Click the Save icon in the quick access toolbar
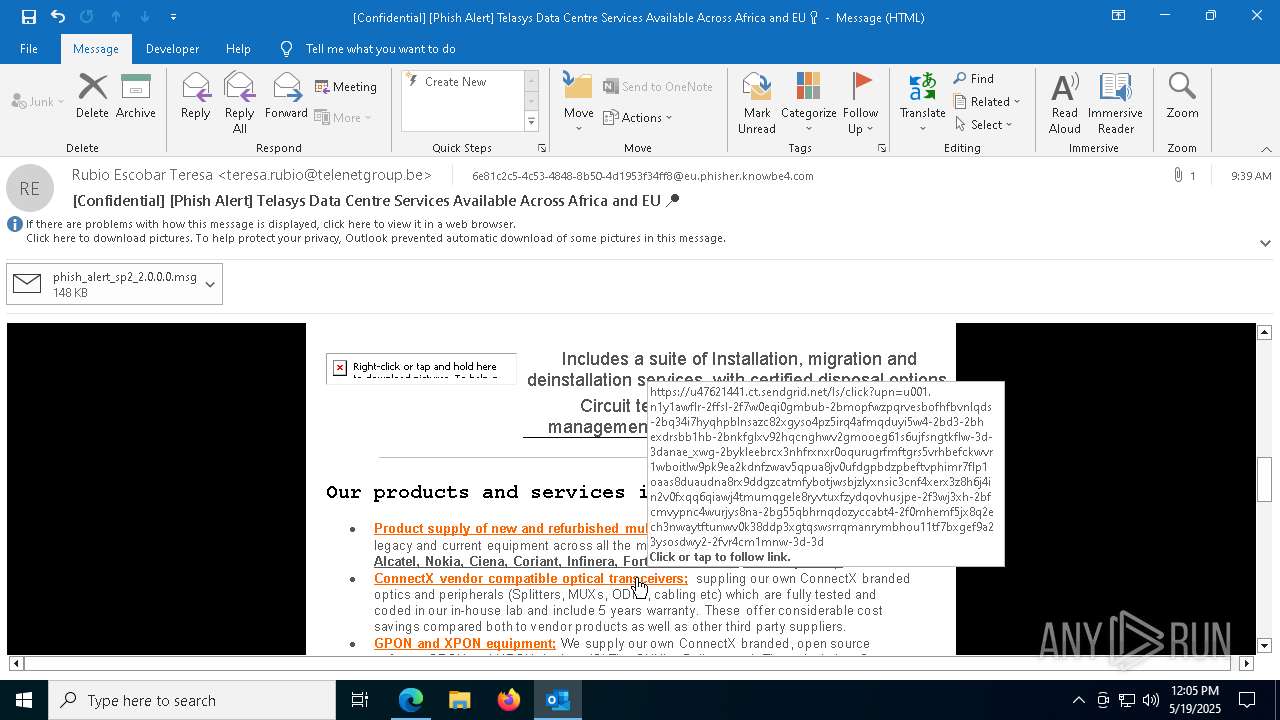1280x720 pixels. 28,16
